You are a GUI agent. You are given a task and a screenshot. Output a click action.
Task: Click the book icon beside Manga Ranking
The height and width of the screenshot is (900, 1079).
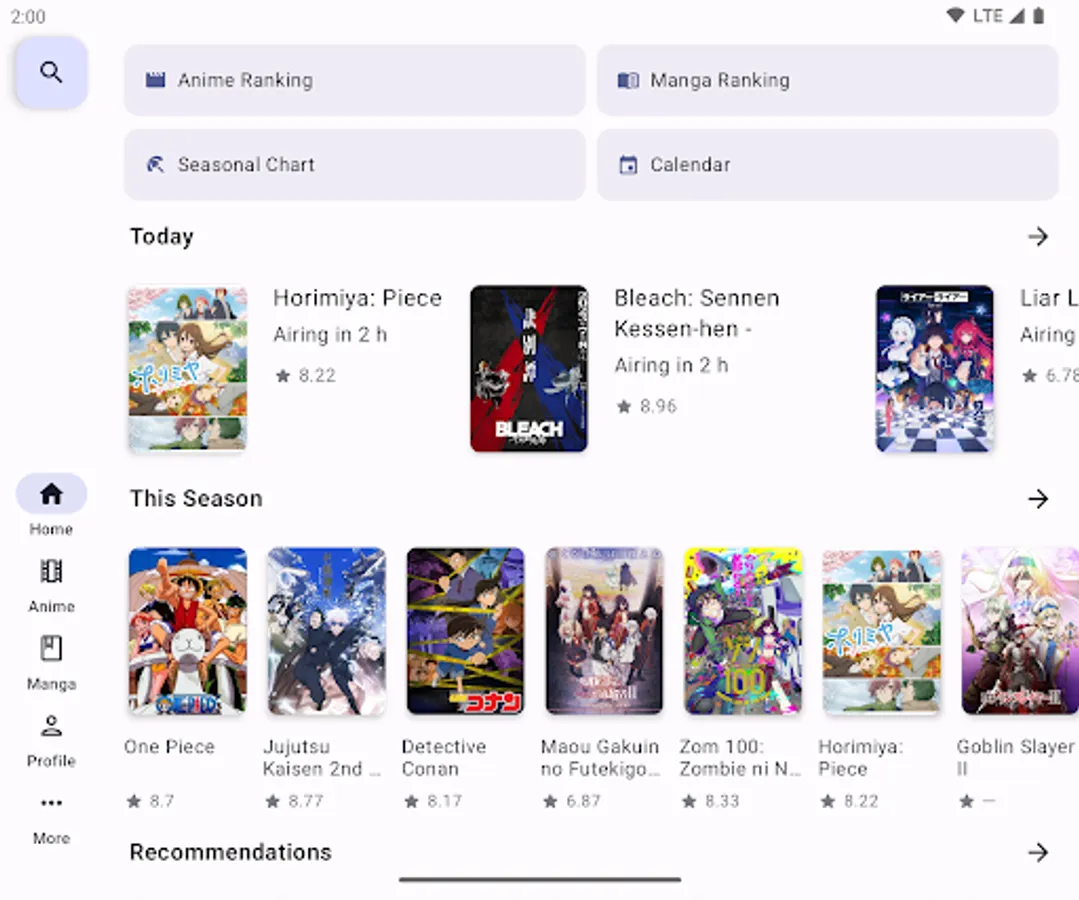pos(628,81)
